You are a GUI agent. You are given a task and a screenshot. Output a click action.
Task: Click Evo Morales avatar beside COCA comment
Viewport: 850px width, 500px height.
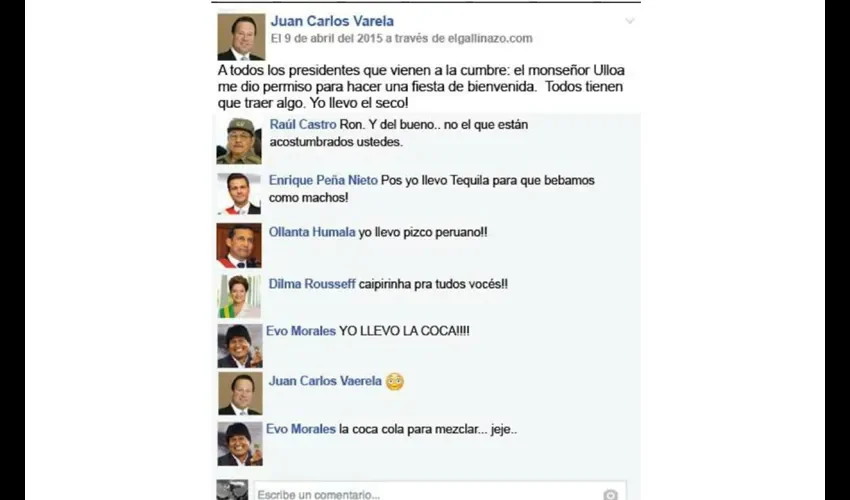240,346
